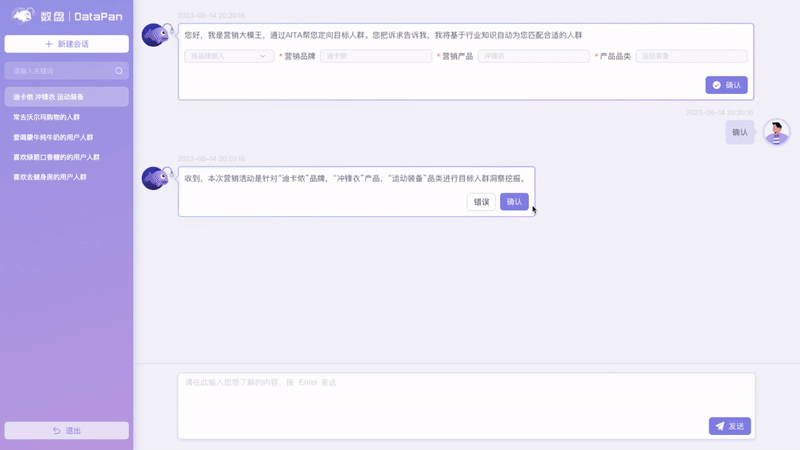Click the bot fish avatar on the second message
This screenshot has height=450, width=800.
coord(155,178)
